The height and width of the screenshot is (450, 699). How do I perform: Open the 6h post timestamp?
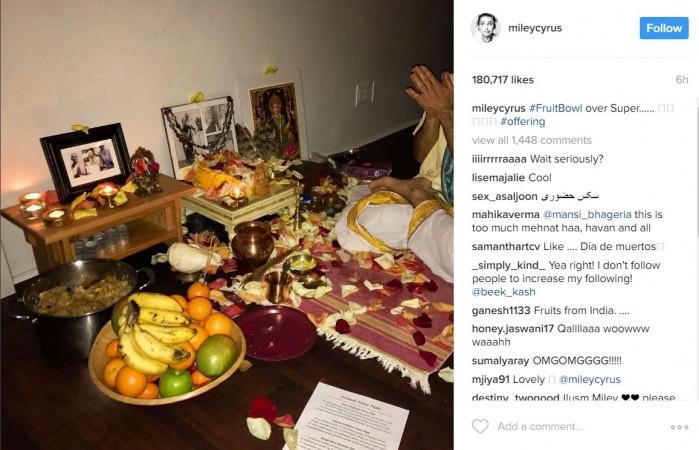tap(682, 80)
